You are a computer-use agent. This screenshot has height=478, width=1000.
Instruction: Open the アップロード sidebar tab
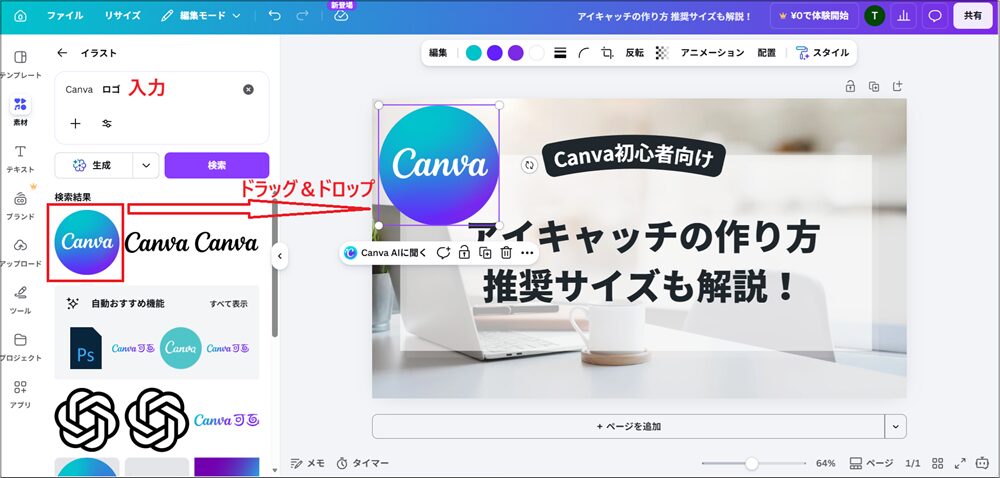pyautogui.click(x=20, y=252)
